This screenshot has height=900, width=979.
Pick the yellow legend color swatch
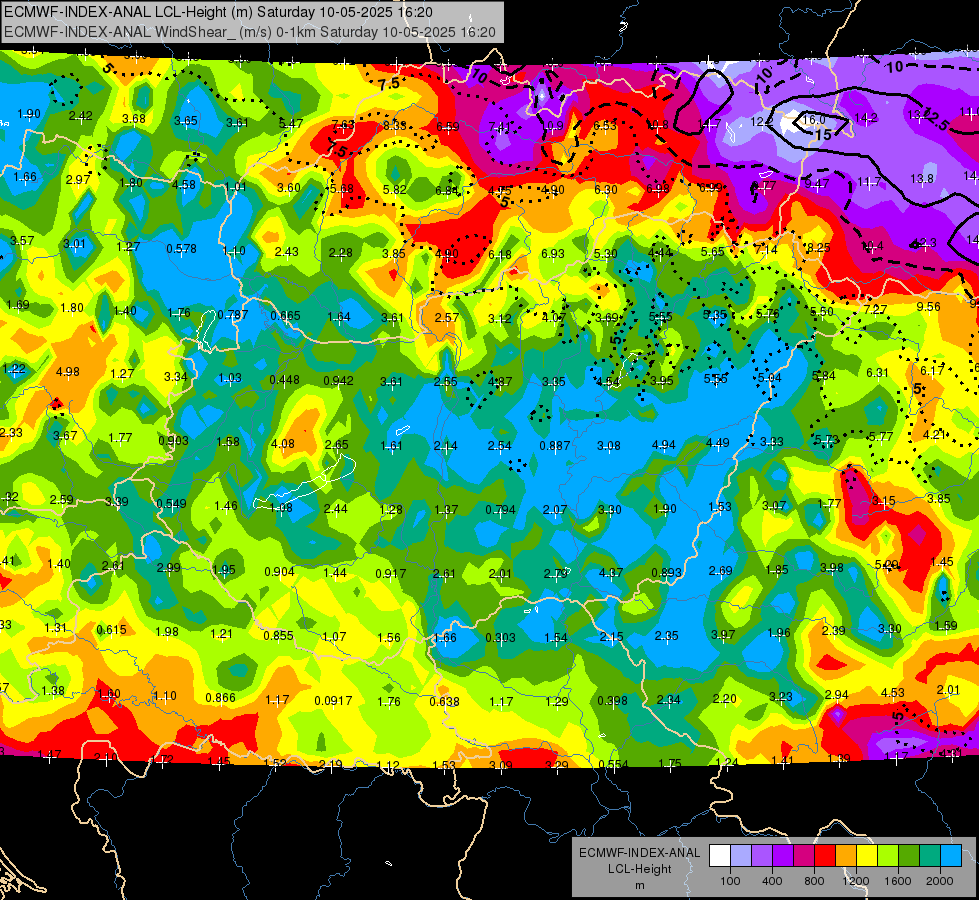(867, 856)
